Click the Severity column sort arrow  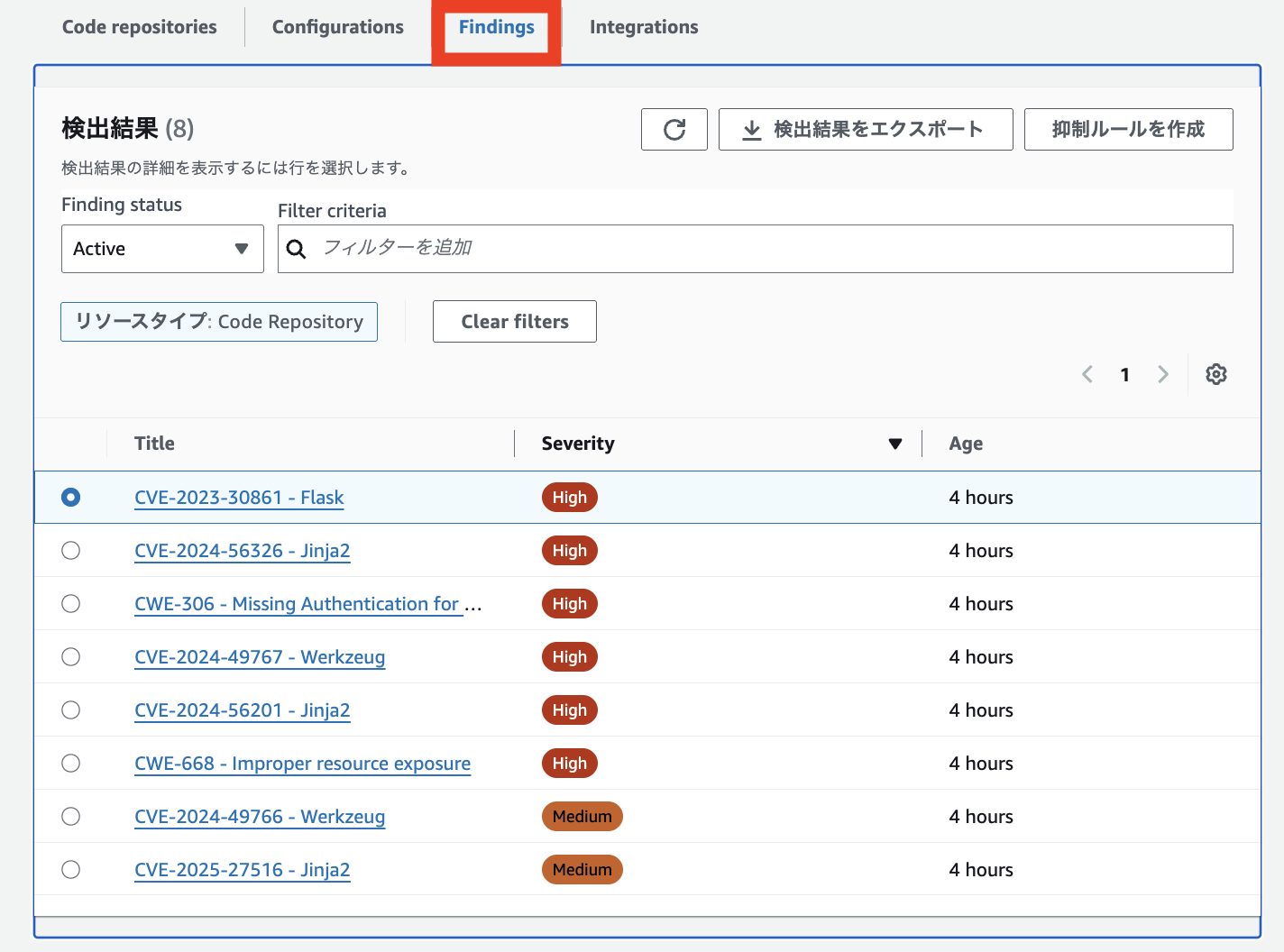tap(894, 443)
